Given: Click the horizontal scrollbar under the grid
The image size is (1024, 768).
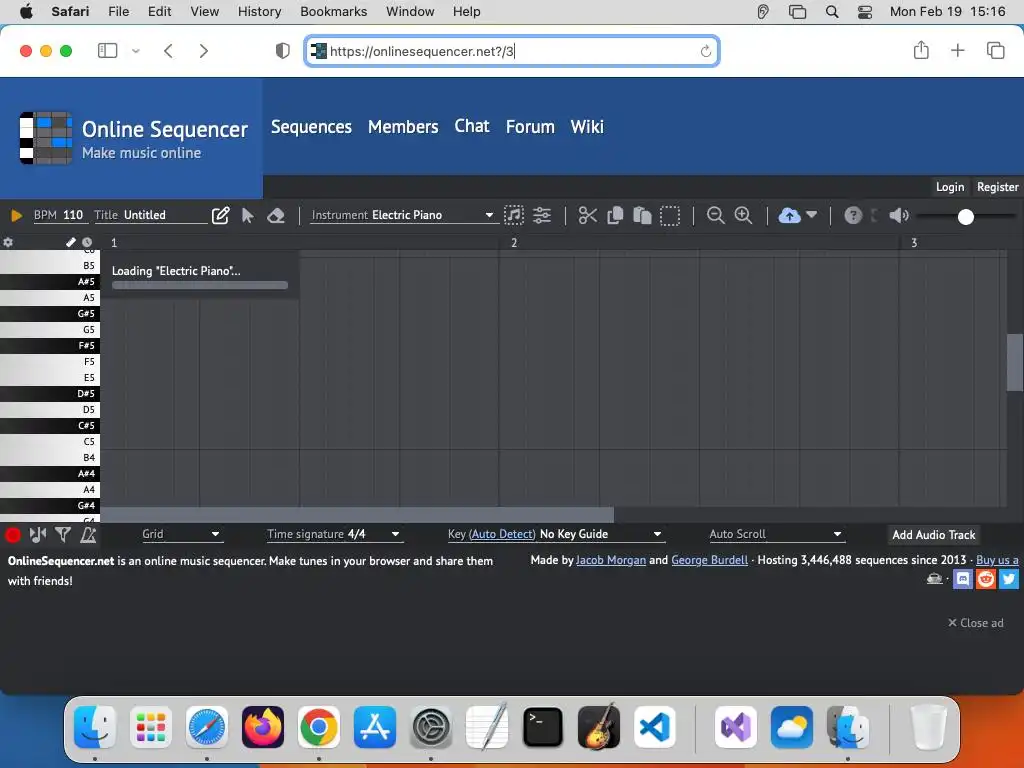Looking at the screenshot, I should (357, 515).
